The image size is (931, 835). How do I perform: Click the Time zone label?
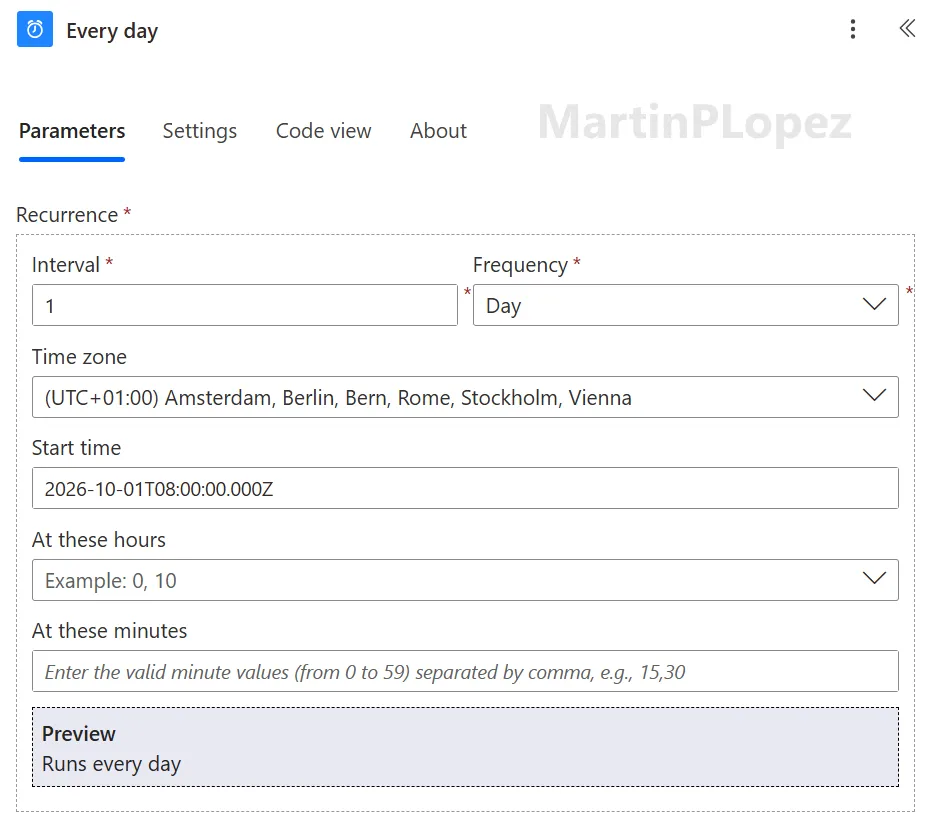[79, 357]
